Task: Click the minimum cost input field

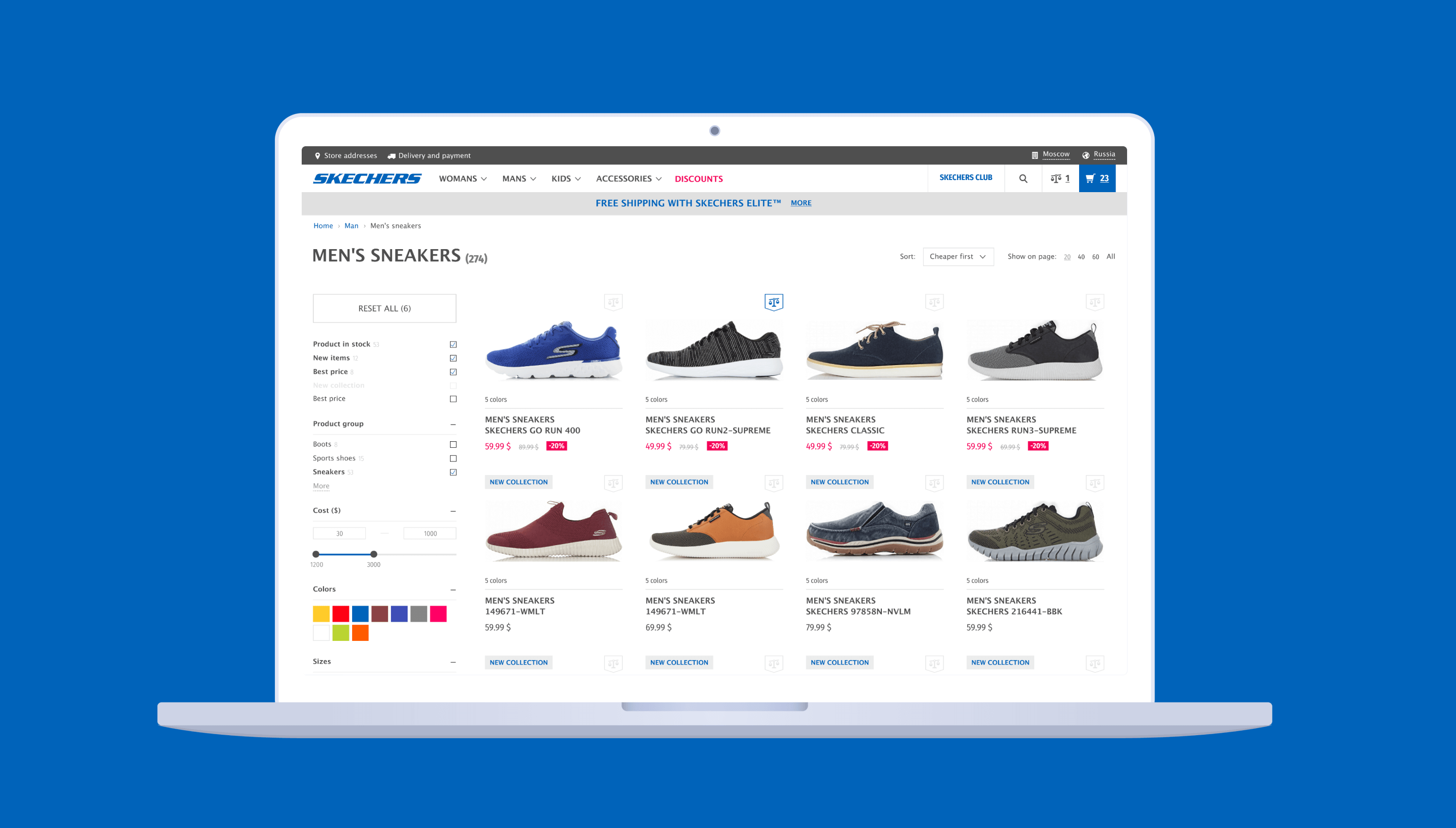Action: 339,534
